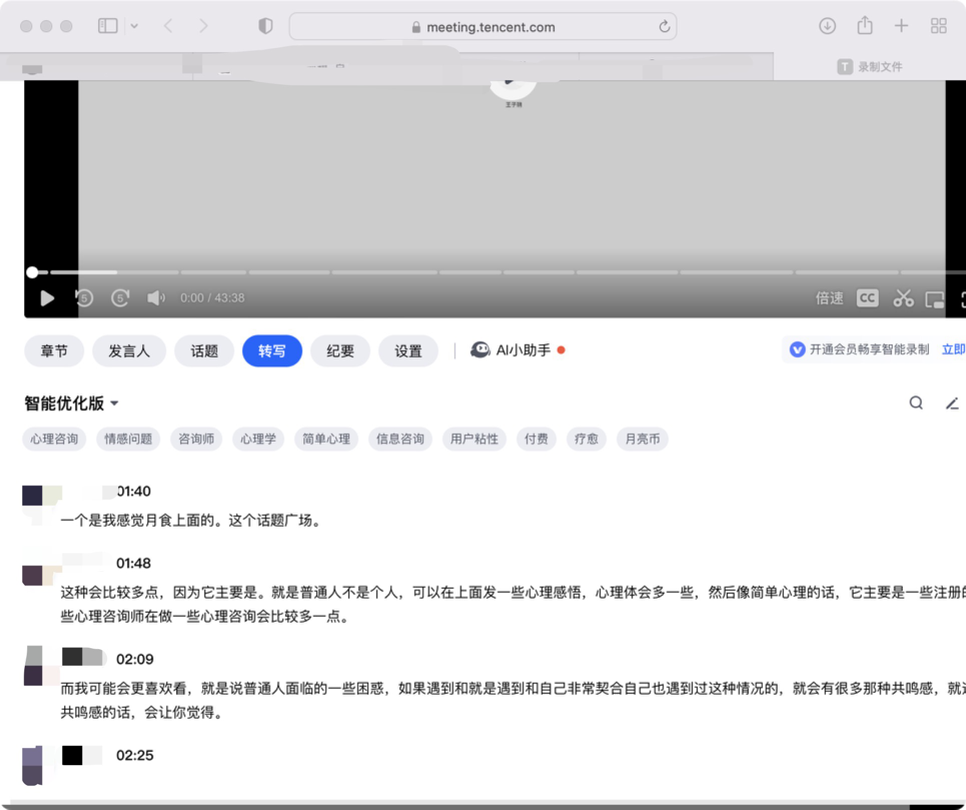This screenshot has width=966, height=810.
Task: Toggle the Safari sidebar button
Action: tap(108, 26)
